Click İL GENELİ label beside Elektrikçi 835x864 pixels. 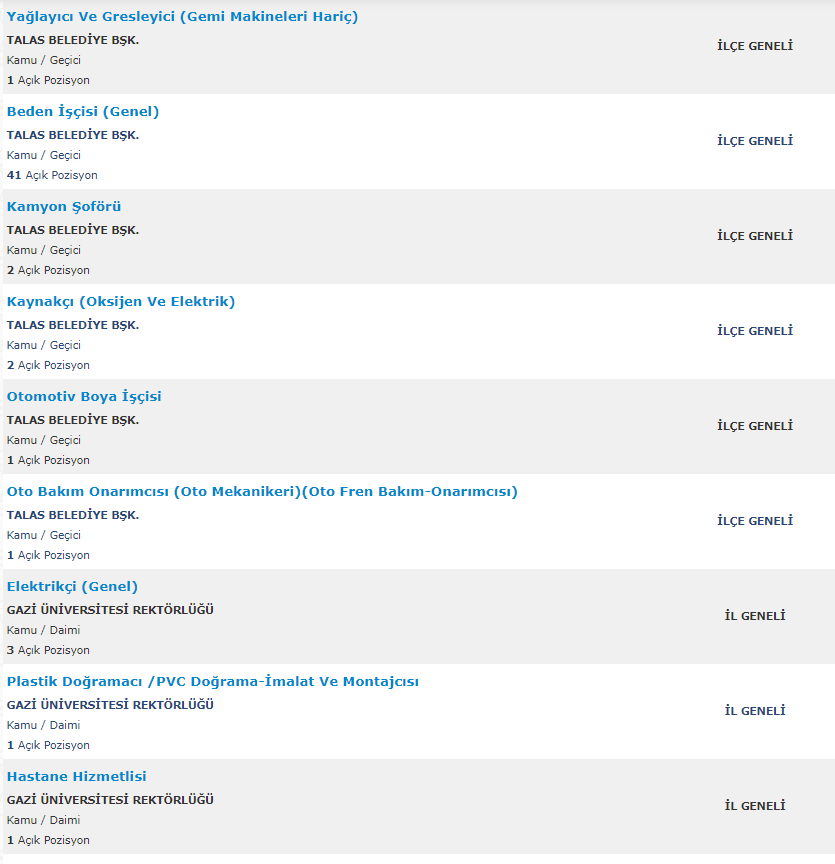click(x=755, y=616)
